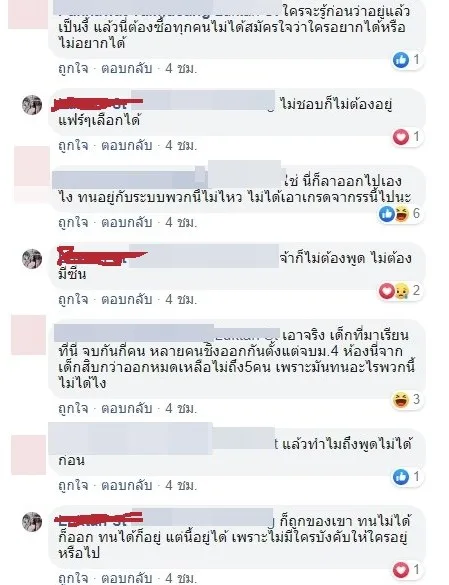Click ตอบกลับ under 'แล้วทำไมถึงพูดไม่ได้ก่อน' comment

click(x=127, y=485)
